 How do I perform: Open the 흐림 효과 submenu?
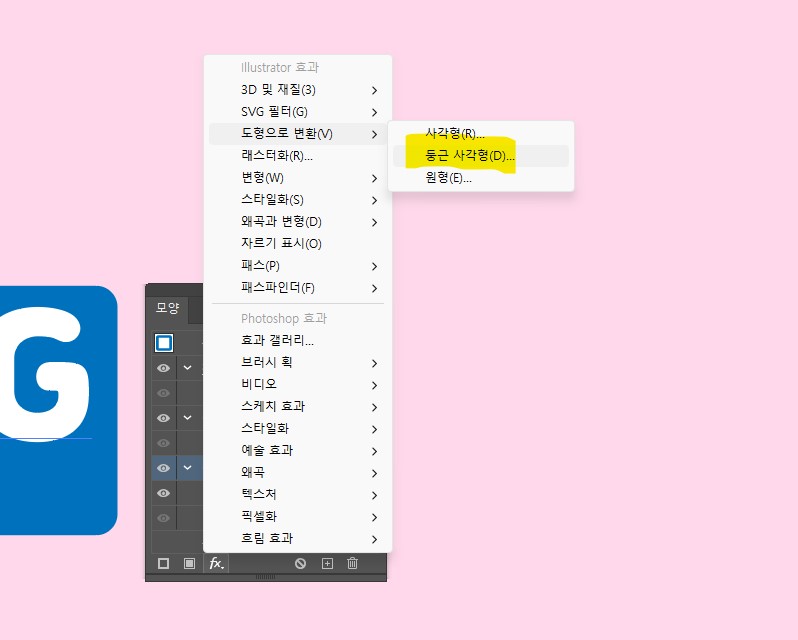298,538
